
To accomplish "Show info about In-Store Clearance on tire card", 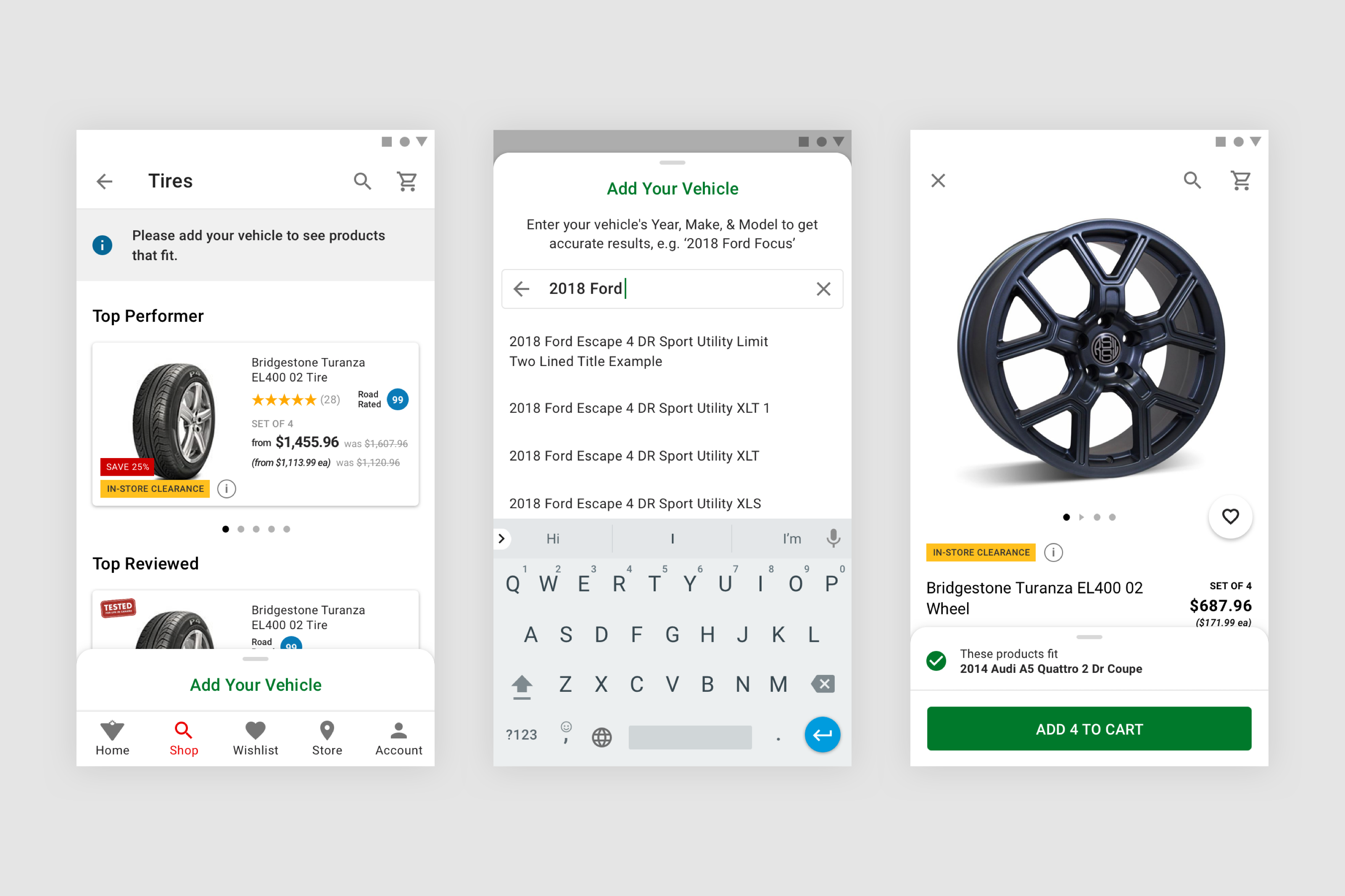I will 227,489.
